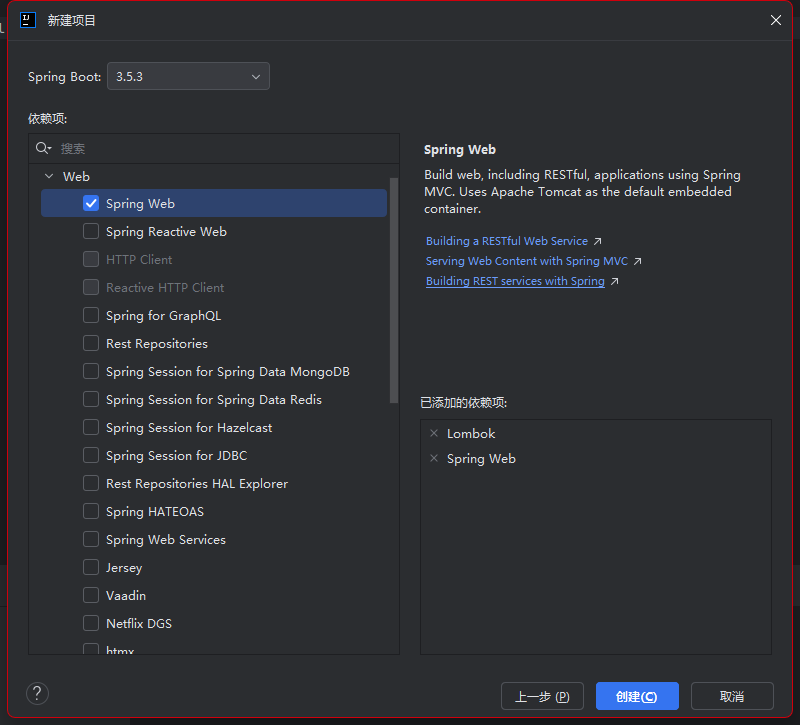Check the Spring for GraphQL checkbox
Screen dimensions: 800x725
click(91, 315)
